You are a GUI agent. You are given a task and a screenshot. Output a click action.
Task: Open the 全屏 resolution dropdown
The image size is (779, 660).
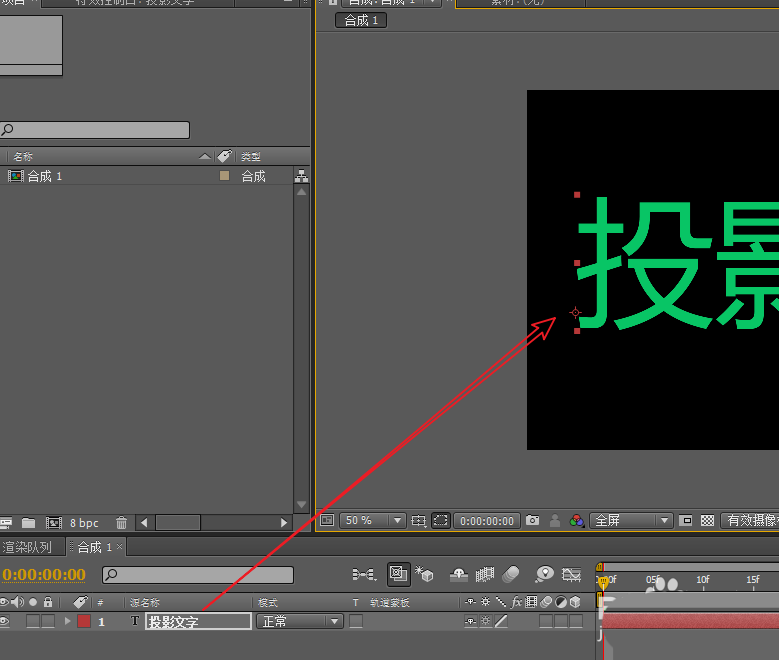(x=631, y=520)
